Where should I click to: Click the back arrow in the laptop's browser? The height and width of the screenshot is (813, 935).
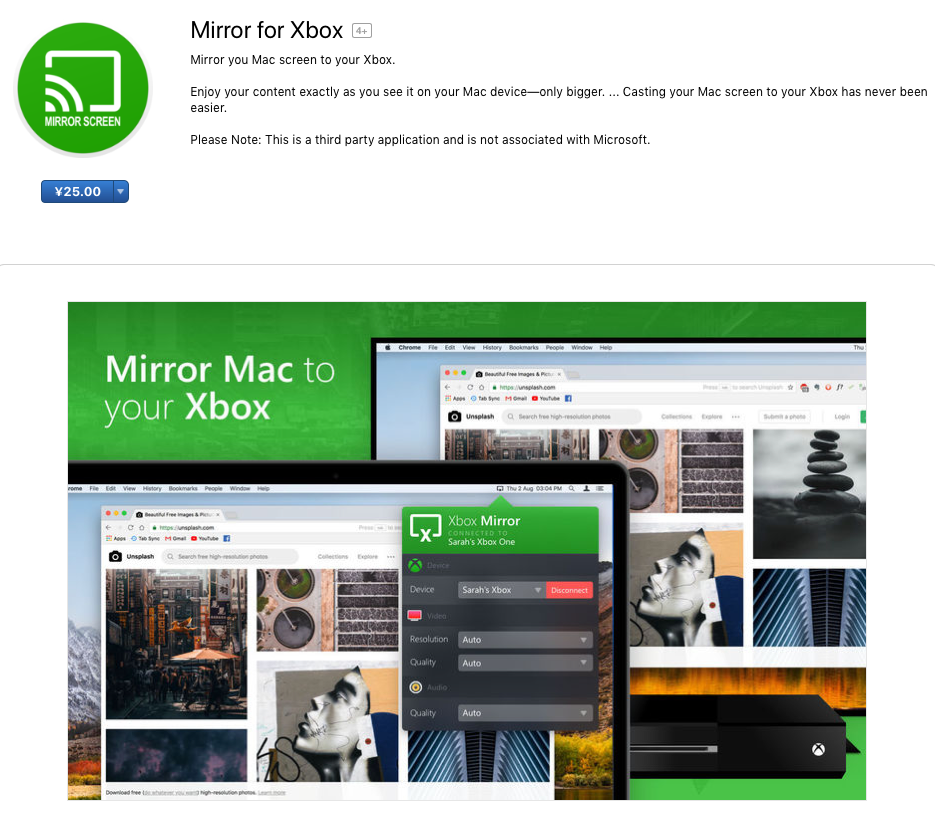pos(108,528)
